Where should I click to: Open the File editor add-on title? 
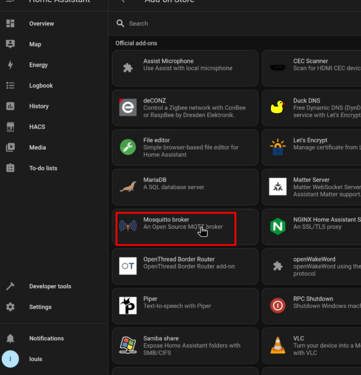[x=156, y=140]
